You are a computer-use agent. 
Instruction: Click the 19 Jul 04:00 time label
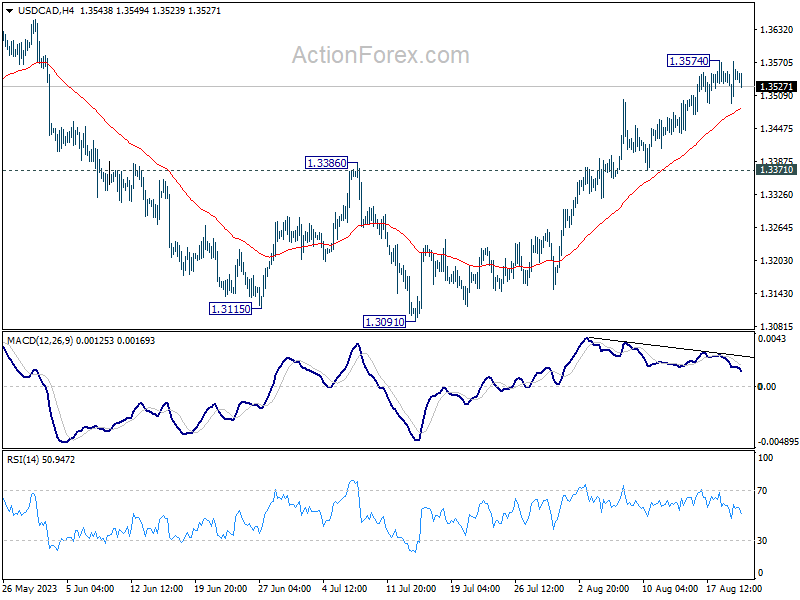[475, 589]
